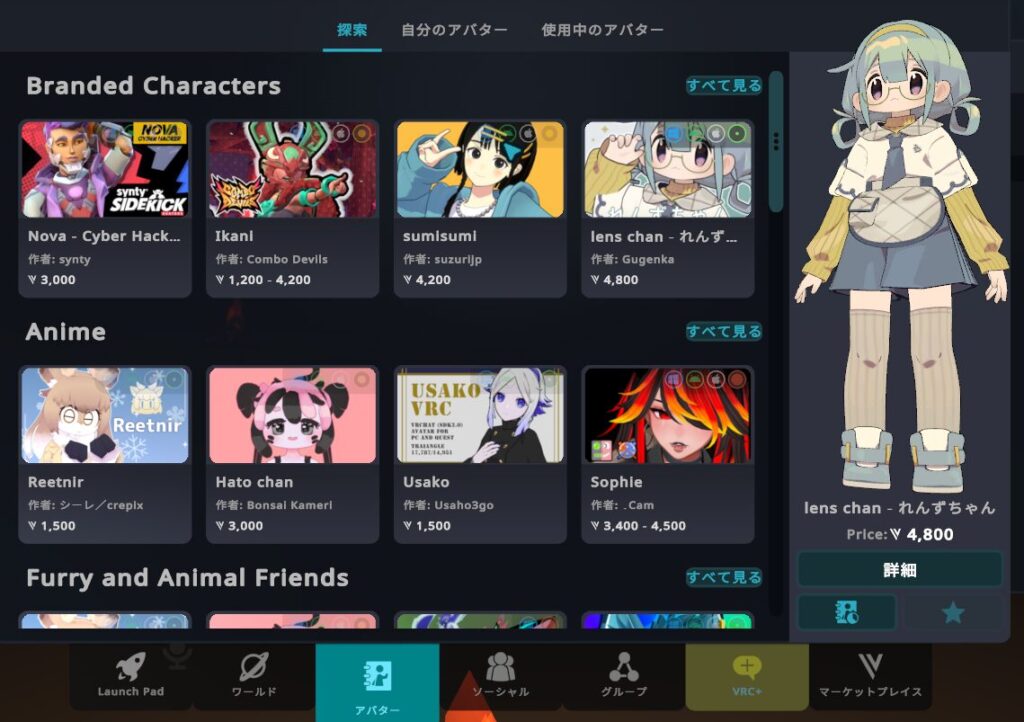Image resolution: width=1024 pixels, height=722 pixels.
Task: Open the グループ network icon
Action: [x=624, y=667]
